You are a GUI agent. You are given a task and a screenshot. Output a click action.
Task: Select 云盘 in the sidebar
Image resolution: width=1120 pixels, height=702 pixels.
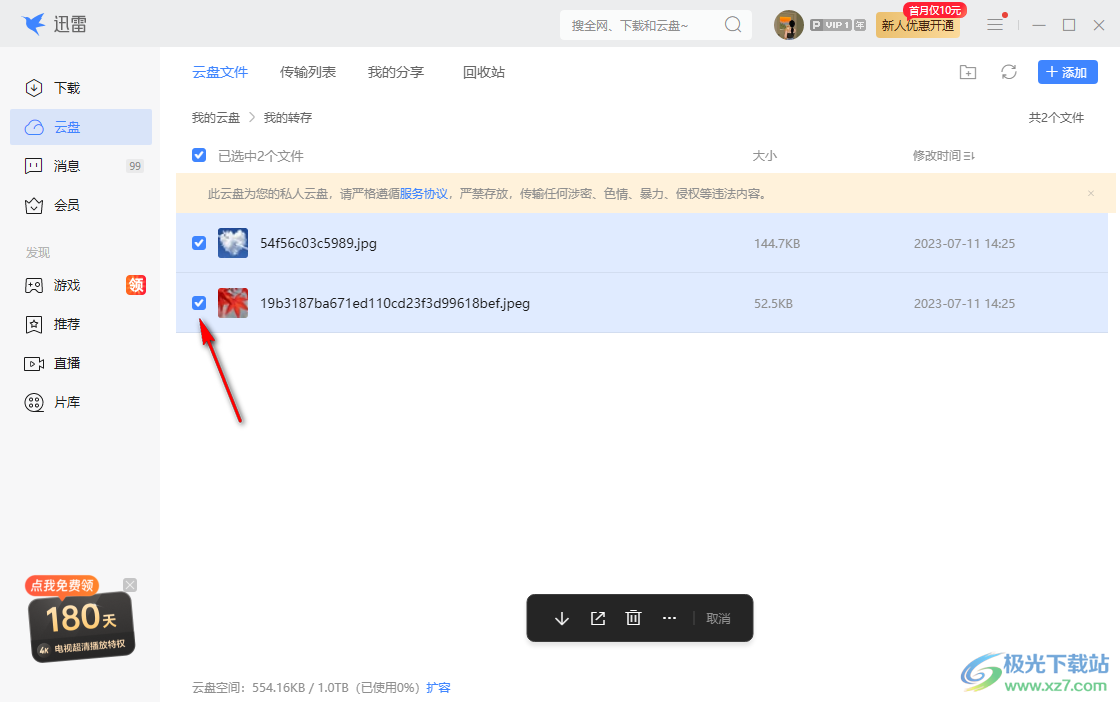pyautogui.click(x=81, y=127)
